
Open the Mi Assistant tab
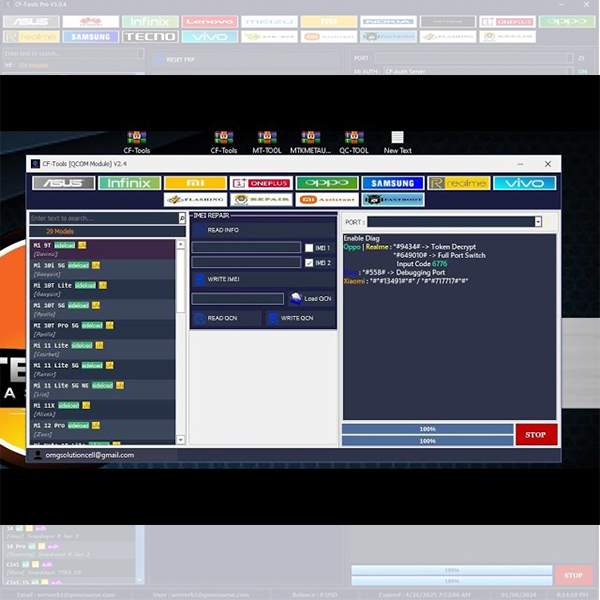[x=326, y=200]
